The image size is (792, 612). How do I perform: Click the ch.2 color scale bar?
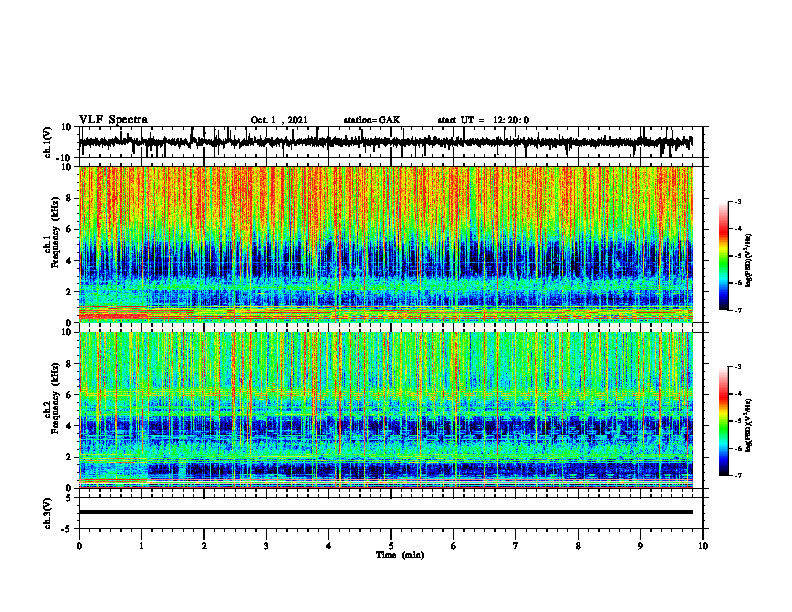(x=724, y=421)
